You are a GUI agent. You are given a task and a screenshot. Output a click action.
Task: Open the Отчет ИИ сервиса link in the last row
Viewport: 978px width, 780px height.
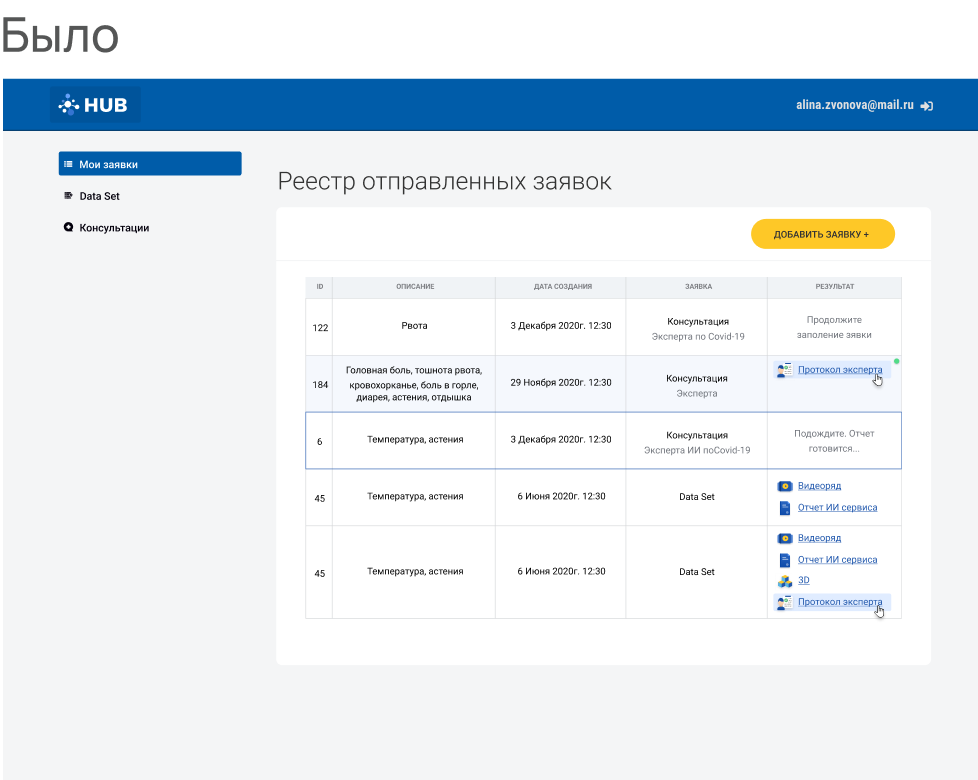pyautogui.click(x=837, y=560)
